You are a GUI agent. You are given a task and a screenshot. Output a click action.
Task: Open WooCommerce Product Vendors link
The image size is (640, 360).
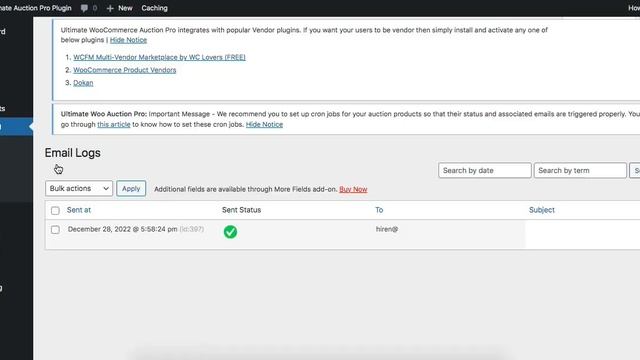click(x=124, y=70)
